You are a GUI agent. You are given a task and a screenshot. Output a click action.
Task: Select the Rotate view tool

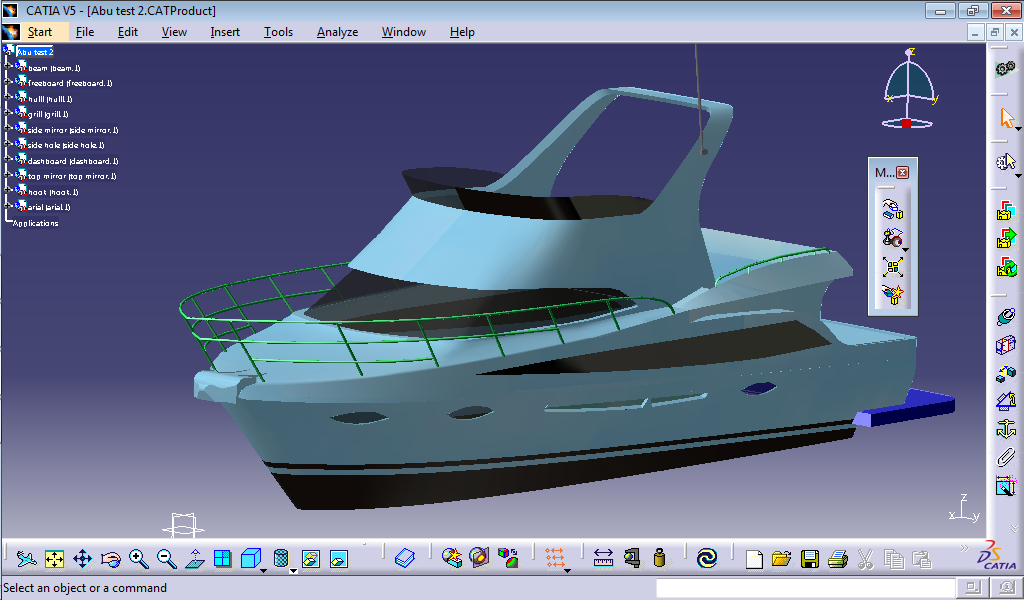pyautogui.click(x=110, y=558)
